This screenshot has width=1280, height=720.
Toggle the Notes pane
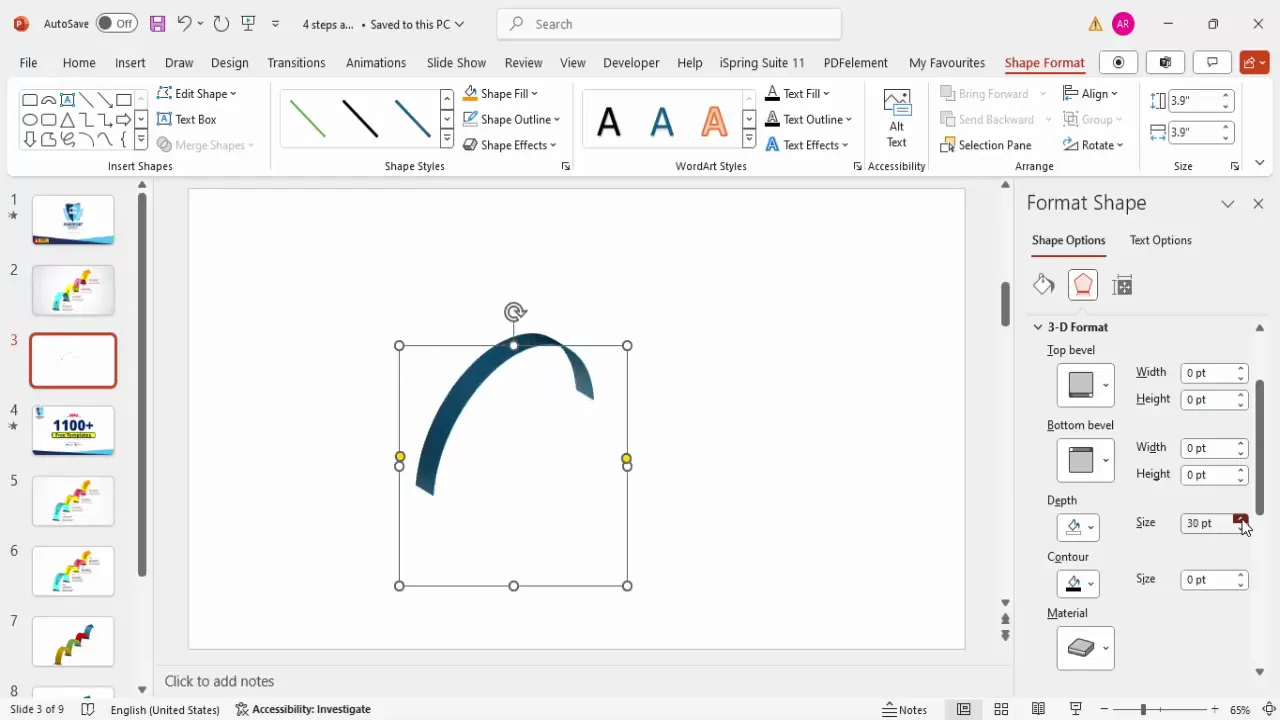coord(905,709)
